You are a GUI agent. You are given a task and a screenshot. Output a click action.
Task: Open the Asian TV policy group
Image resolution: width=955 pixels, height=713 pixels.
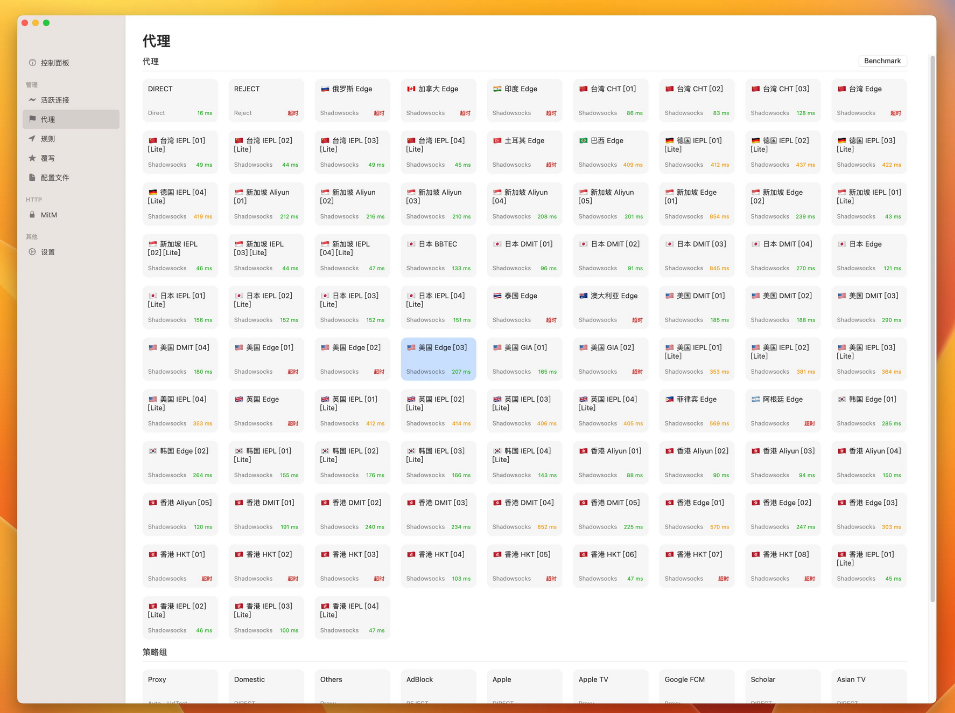869,686
